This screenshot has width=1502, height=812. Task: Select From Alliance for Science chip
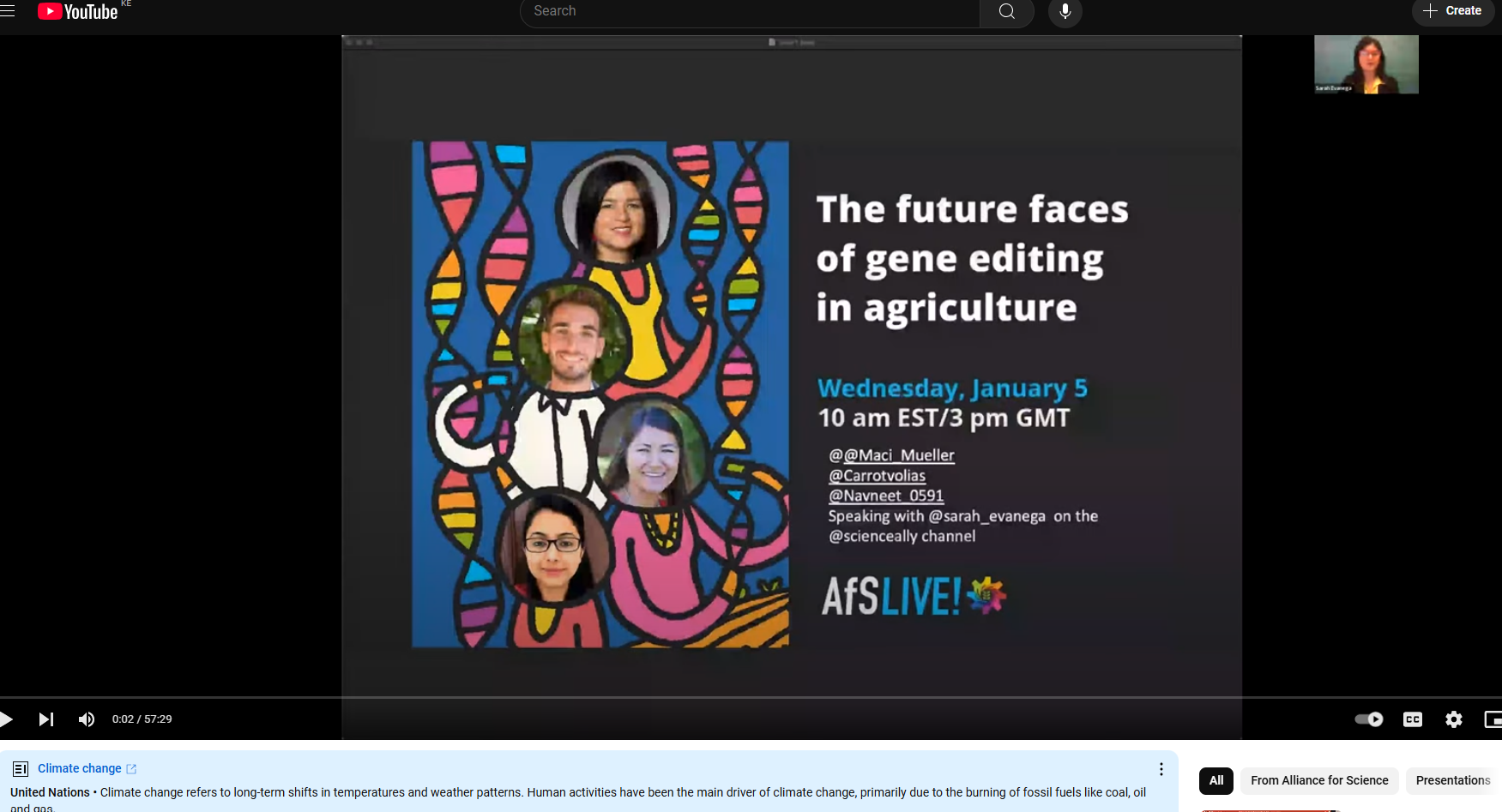[1319, 780]
